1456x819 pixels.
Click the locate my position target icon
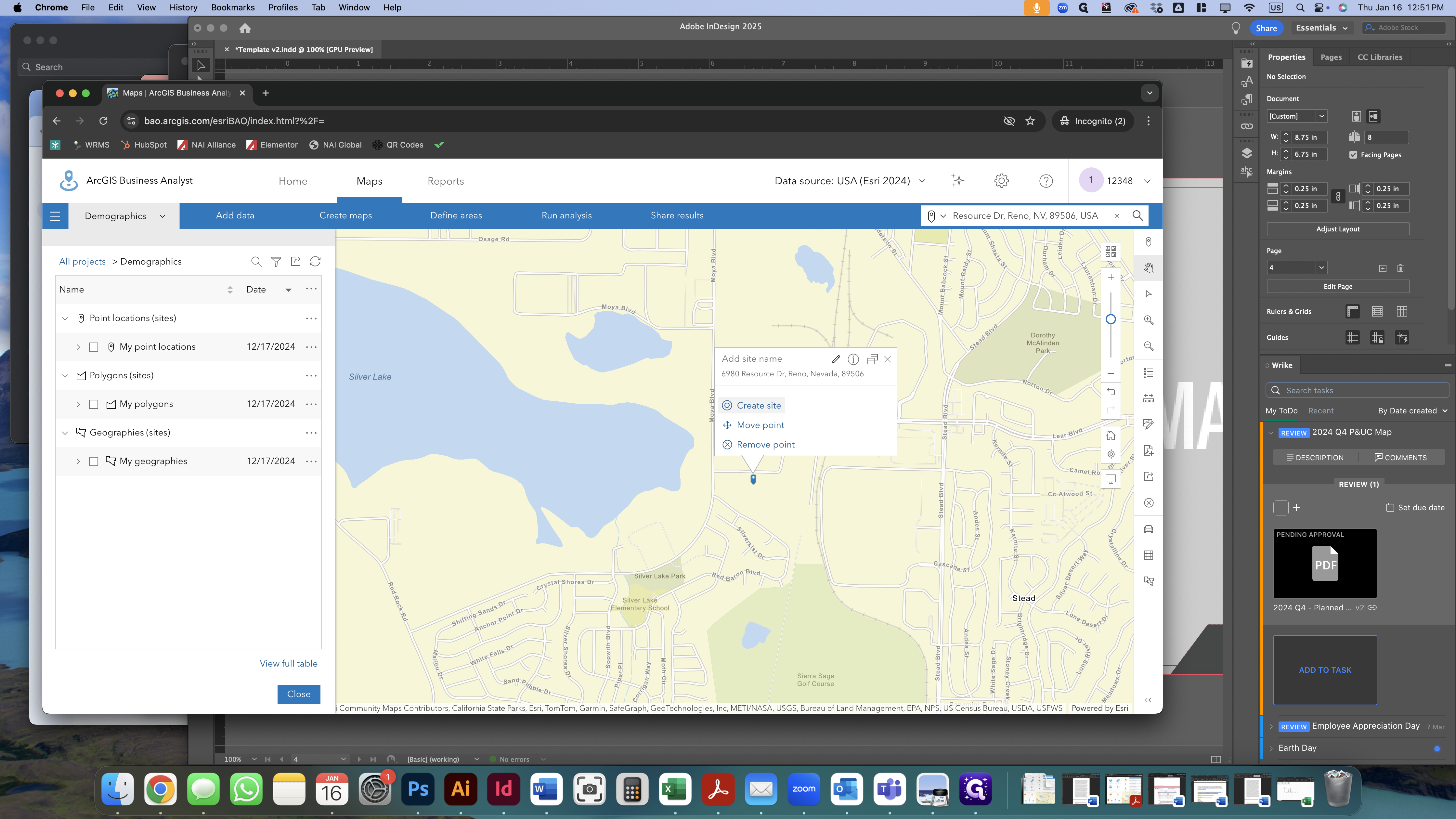tap(1111, 454)
